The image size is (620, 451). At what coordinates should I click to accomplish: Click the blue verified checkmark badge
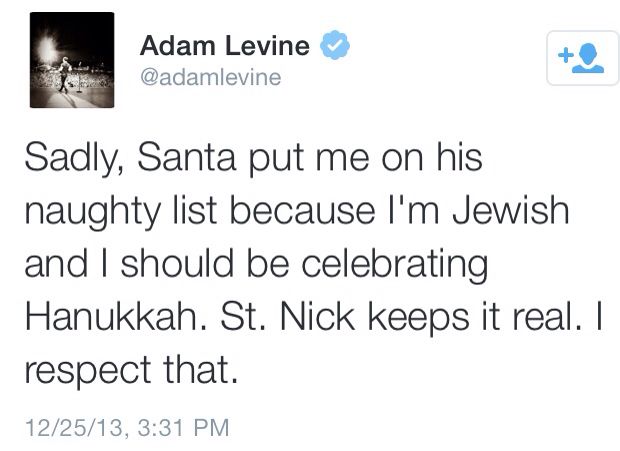(332, 46)
